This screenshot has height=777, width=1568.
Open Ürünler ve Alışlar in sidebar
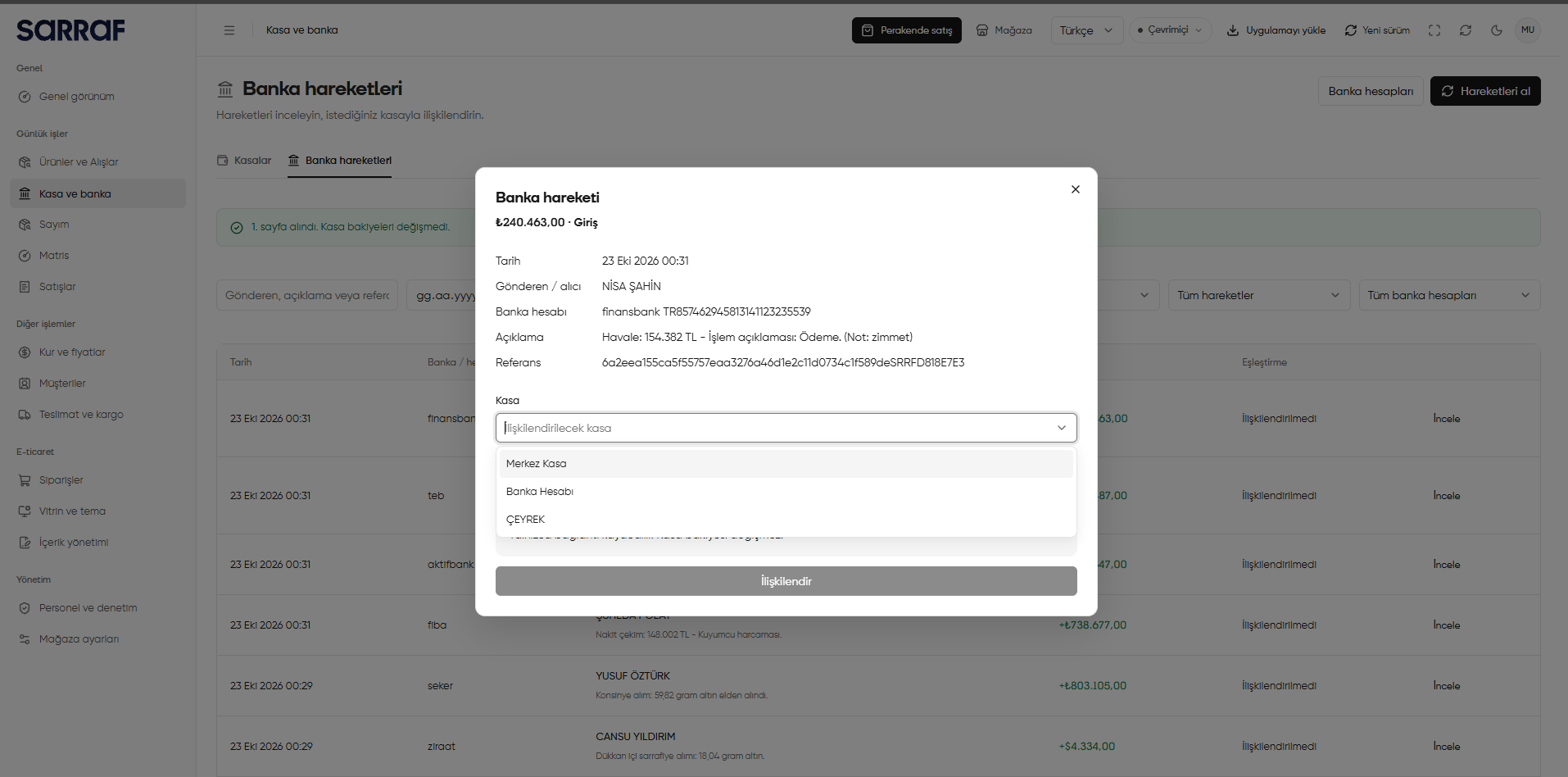click(97, 162)
